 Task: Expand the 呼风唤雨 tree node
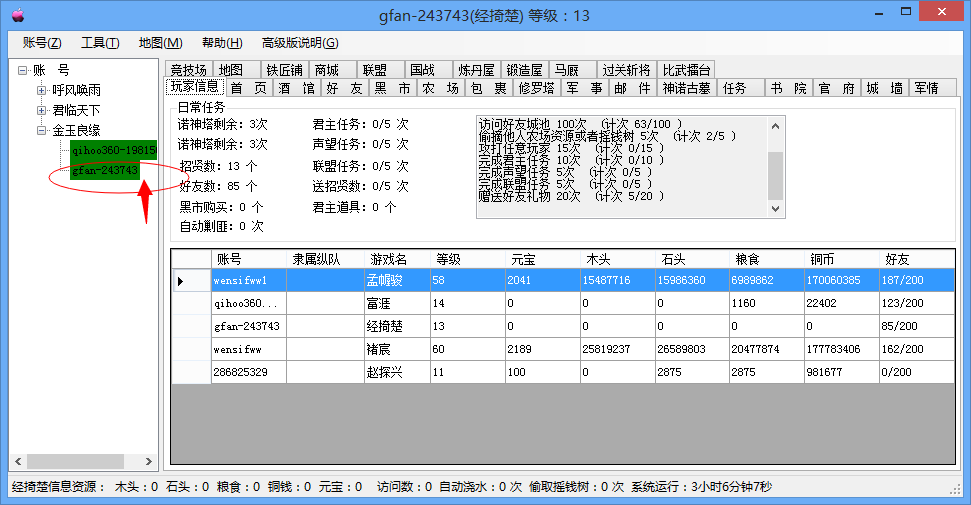point(42,90)
